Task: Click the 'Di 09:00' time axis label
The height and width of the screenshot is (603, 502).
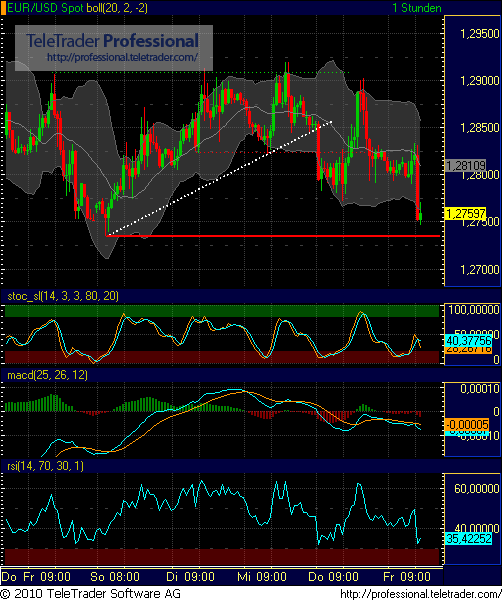Action: click(190, 577)
